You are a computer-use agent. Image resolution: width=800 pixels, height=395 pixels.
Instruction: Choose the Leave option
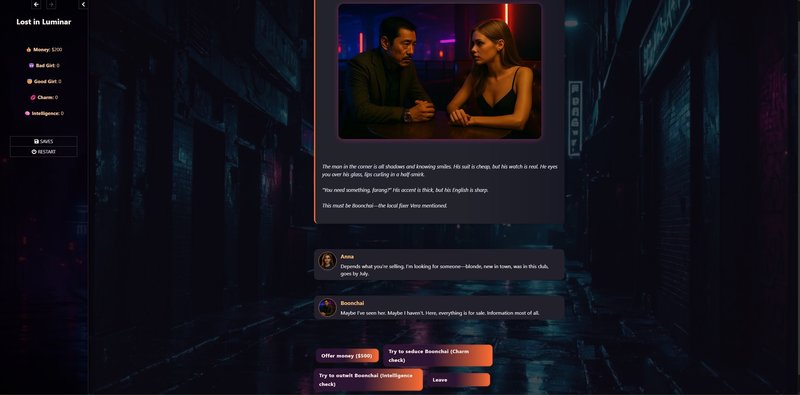coord(458,380)
